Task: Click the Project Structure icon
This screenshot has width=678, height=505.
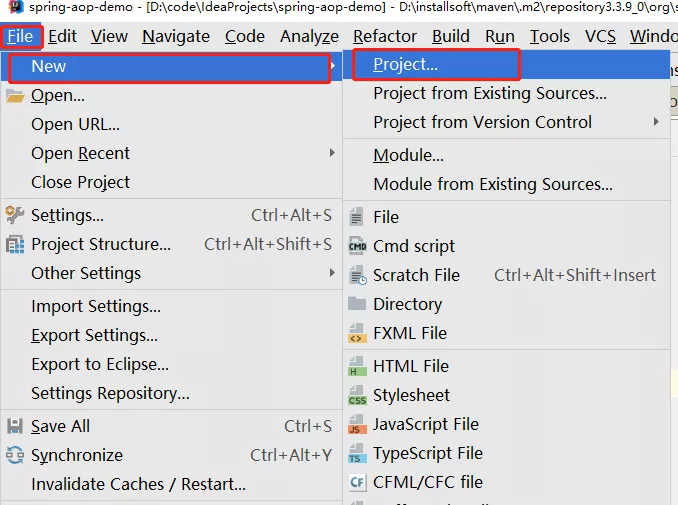Action: [x=15, y=244]
